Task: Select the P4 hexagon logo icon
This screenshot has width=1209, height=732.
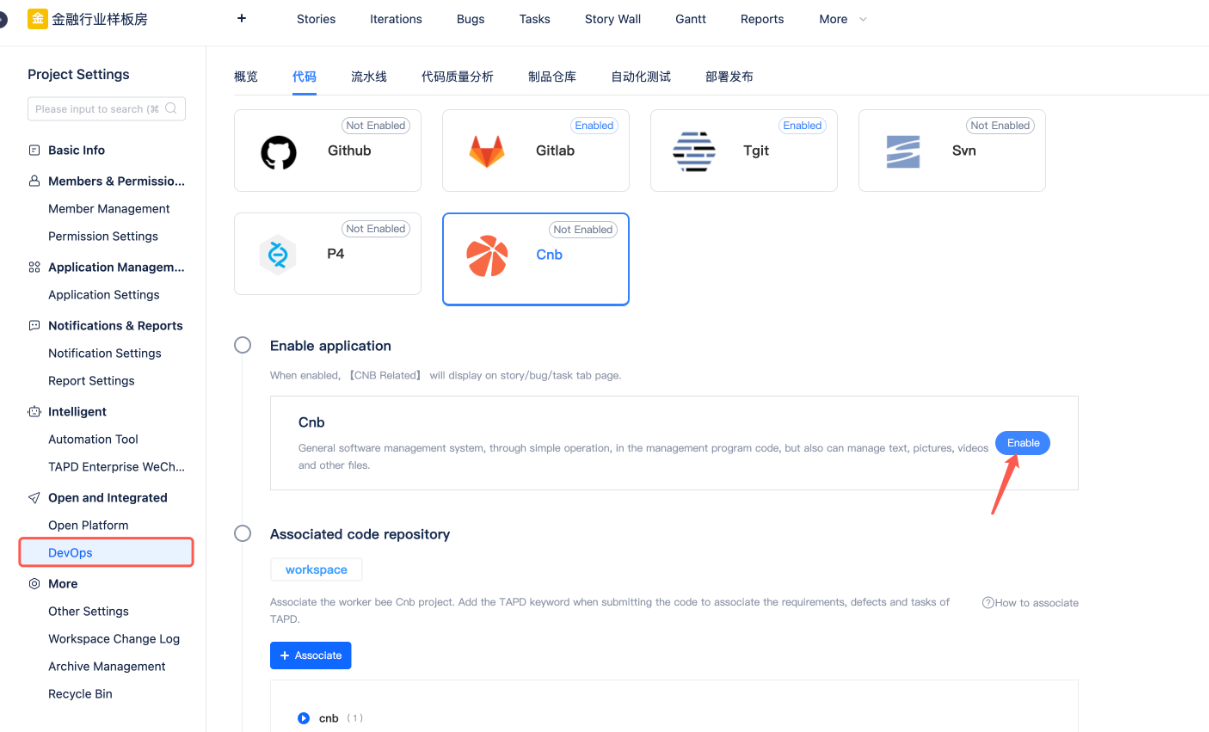Action: [278, 255]
